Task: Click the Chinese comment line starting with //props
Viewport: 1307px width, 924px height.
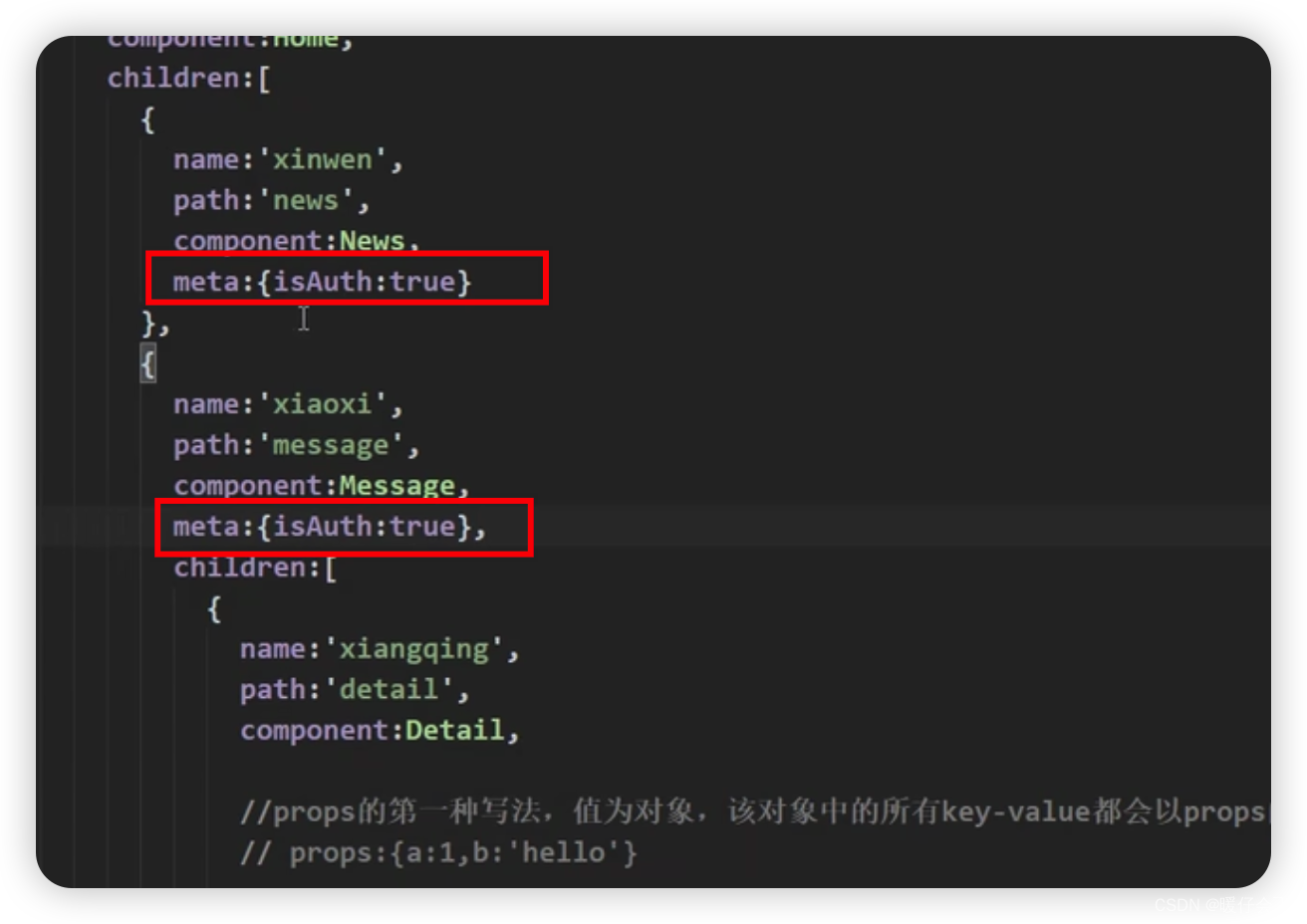Action: tap(754, 812)
